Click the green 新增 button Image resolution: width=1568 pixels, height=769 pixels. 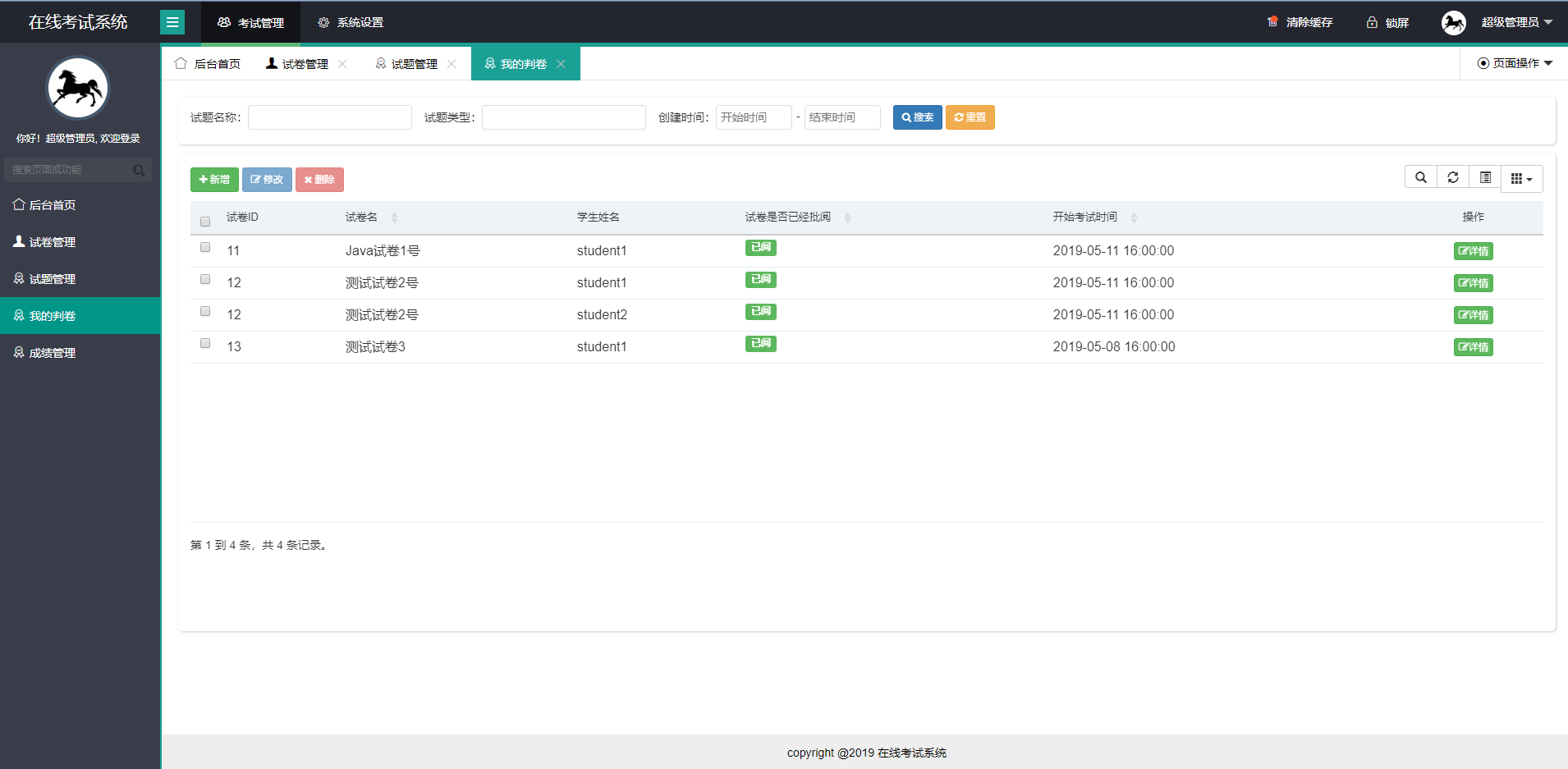214,180
